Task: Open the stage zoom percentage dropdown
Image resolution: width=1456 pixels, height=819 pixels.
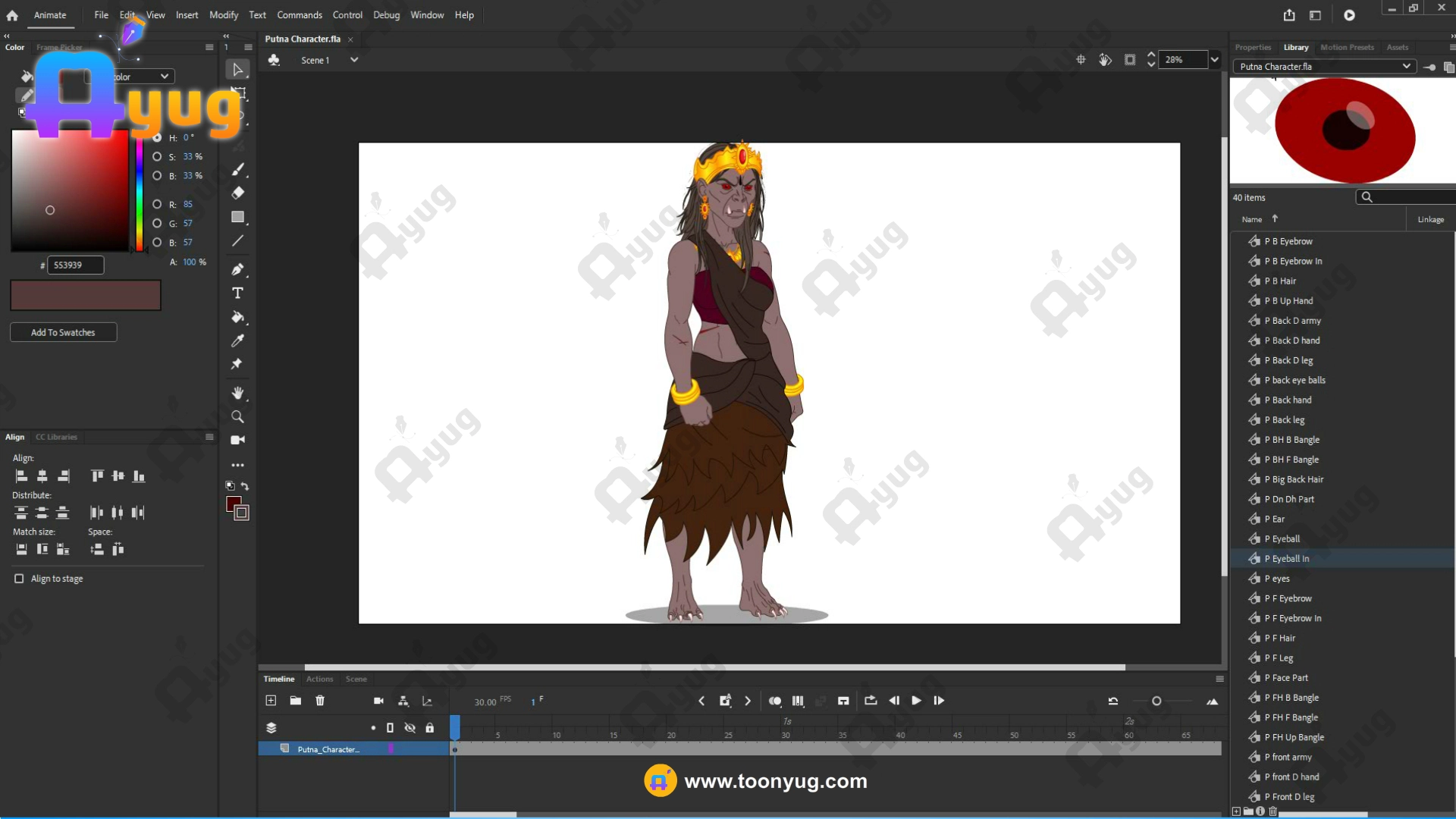Action: tap(1215, 60)
